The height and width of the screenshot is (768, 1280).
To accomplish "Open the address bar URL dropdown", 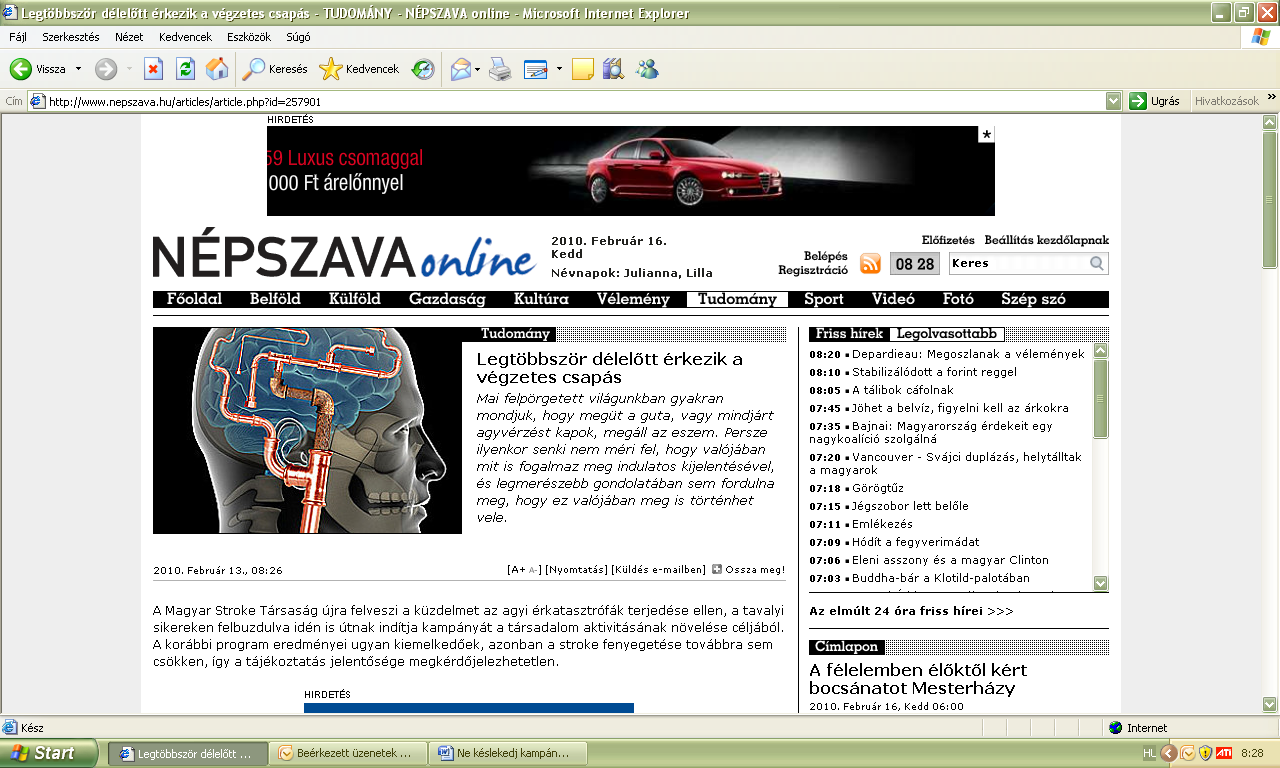I will tap(1113, 101).
